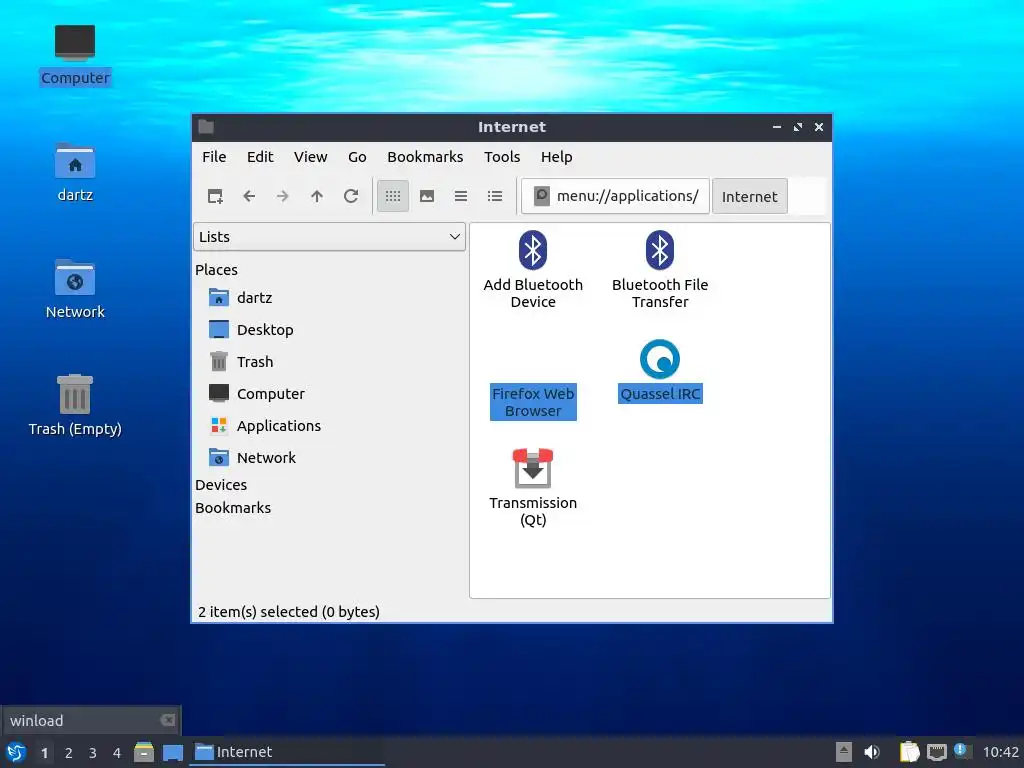Viewport: 1024px width, 768px height.
Task: Open the Help menu
Action: (556, 157)
